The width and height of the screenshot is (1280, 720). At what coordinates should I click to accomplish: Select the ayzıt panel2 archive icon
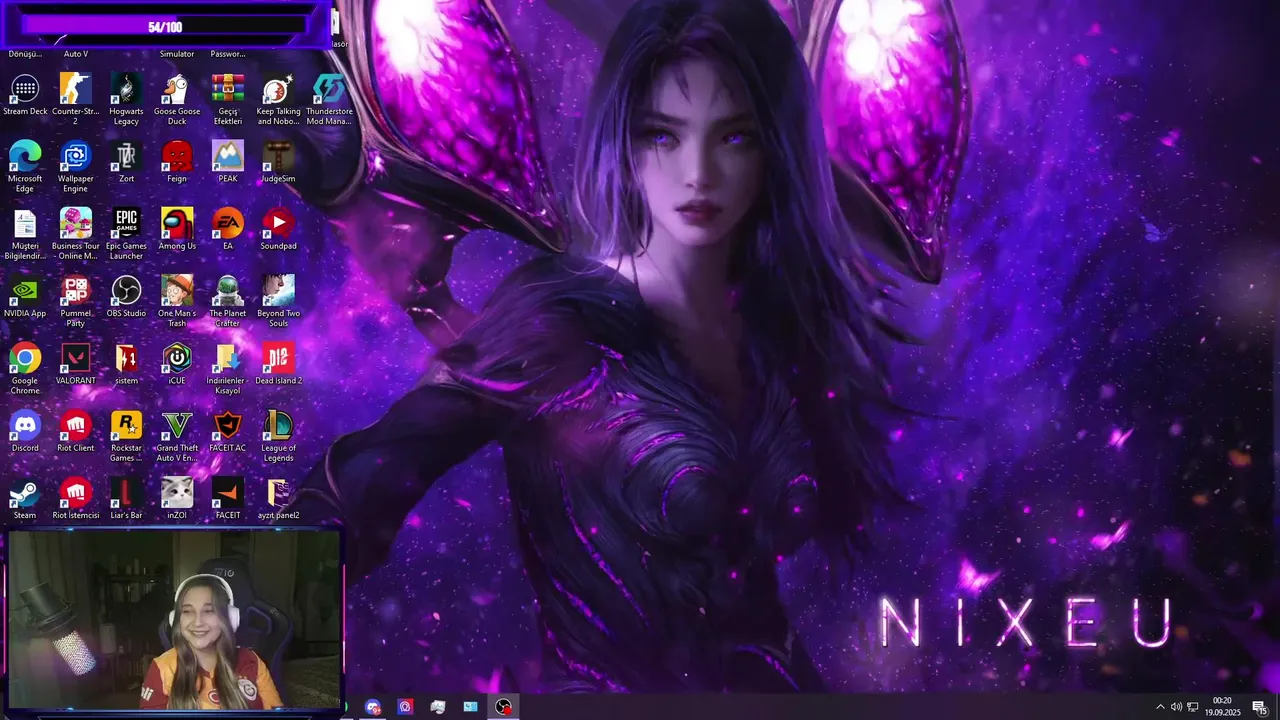(x=278, y=497)
